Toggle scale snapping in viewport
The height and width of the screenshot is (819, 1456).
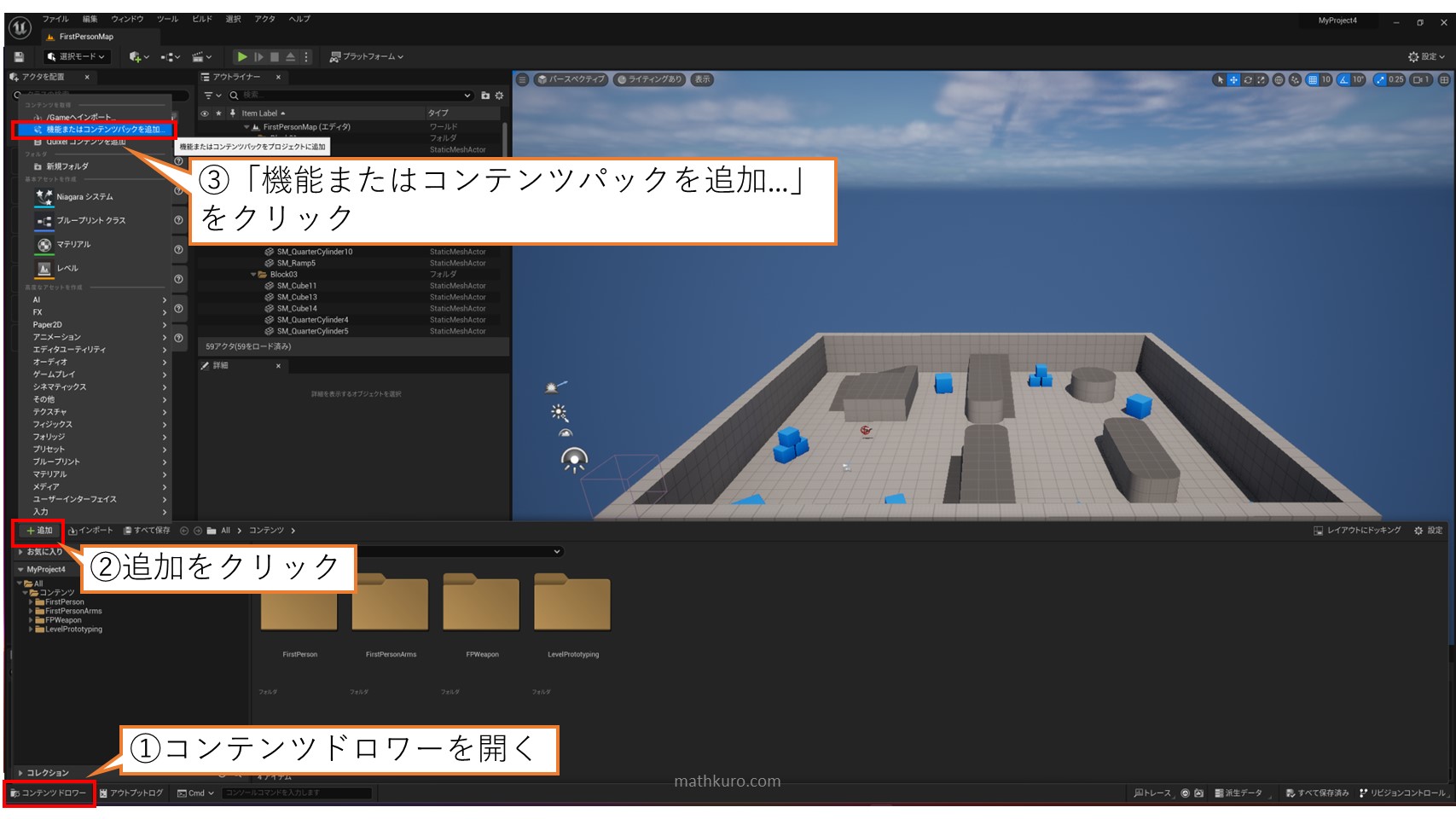click(x=1380, y=79)
